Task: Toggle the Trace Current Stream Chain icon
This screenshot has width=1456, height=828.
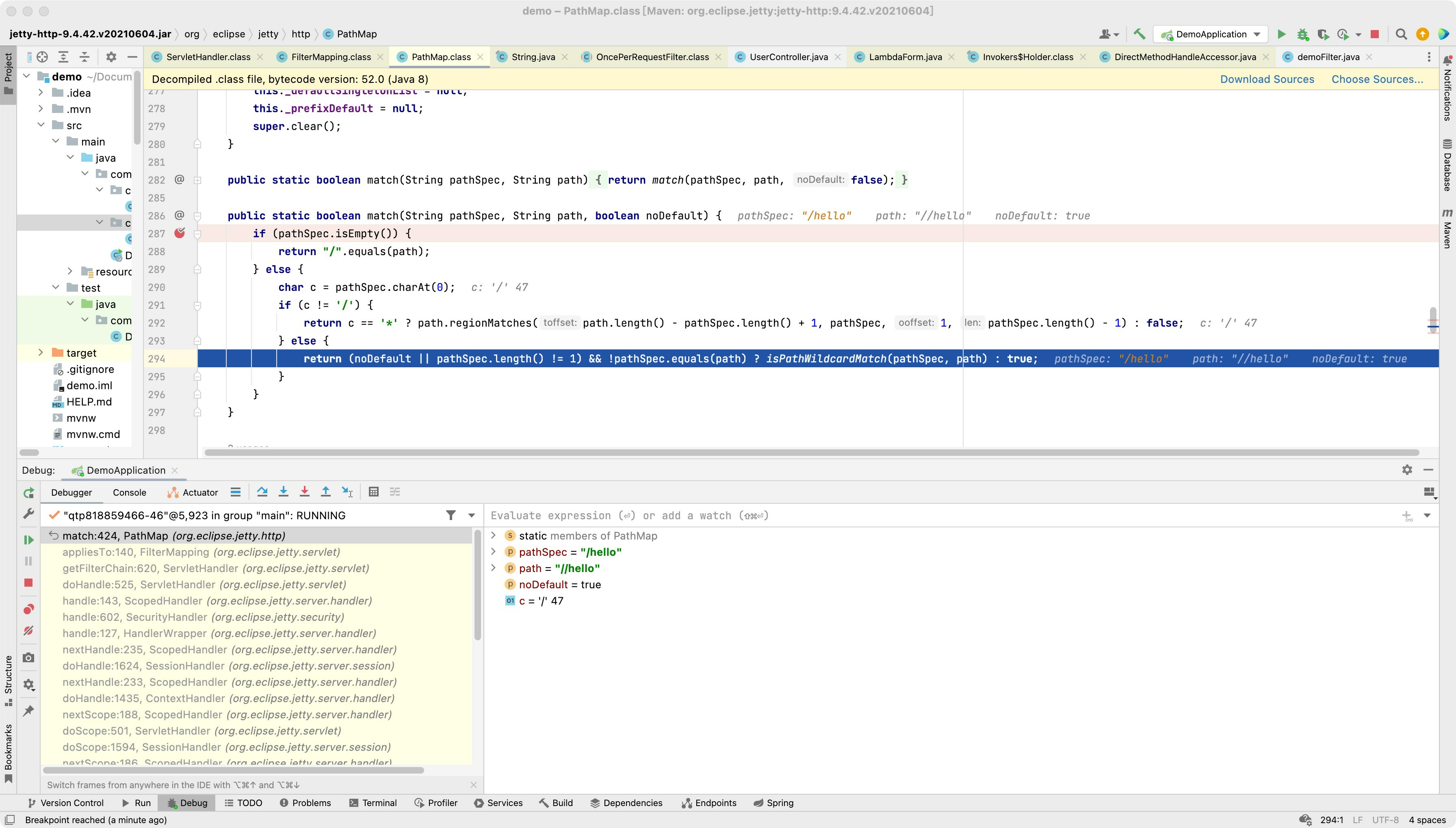Action: point(394,492)
